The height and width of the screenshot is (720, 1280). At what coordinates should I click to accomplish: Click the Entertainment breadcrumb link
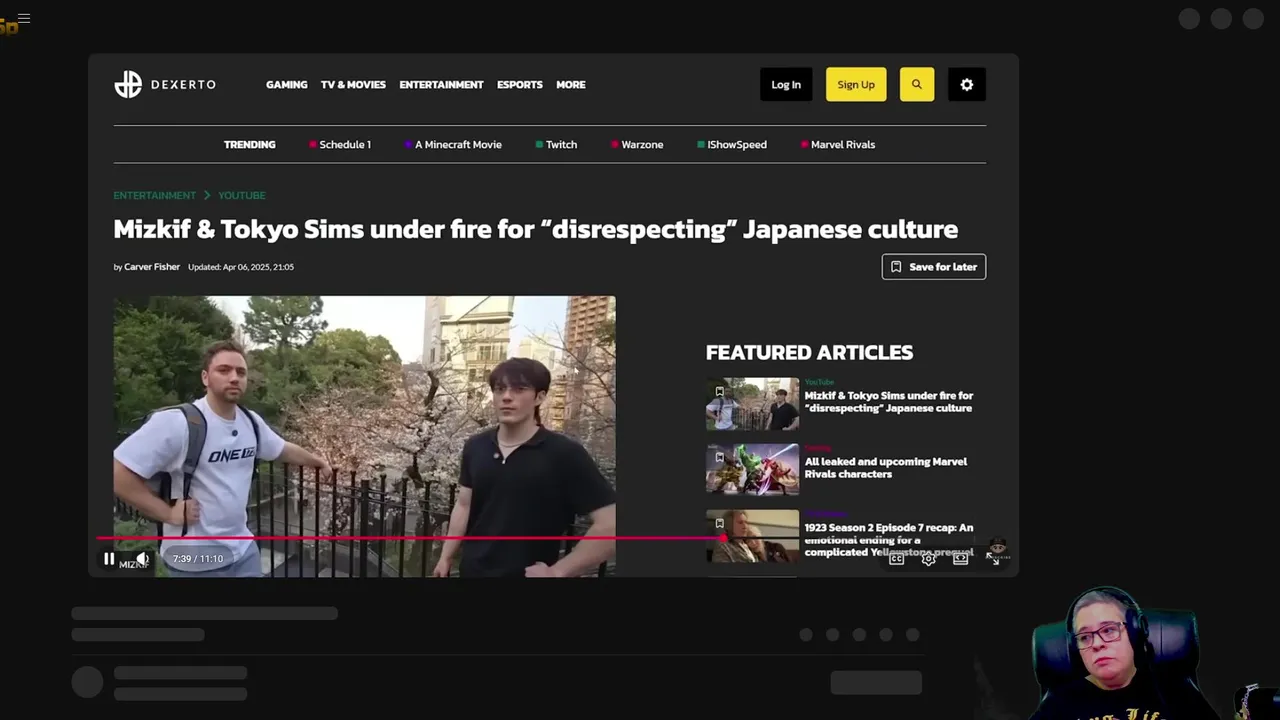(154, 195)
